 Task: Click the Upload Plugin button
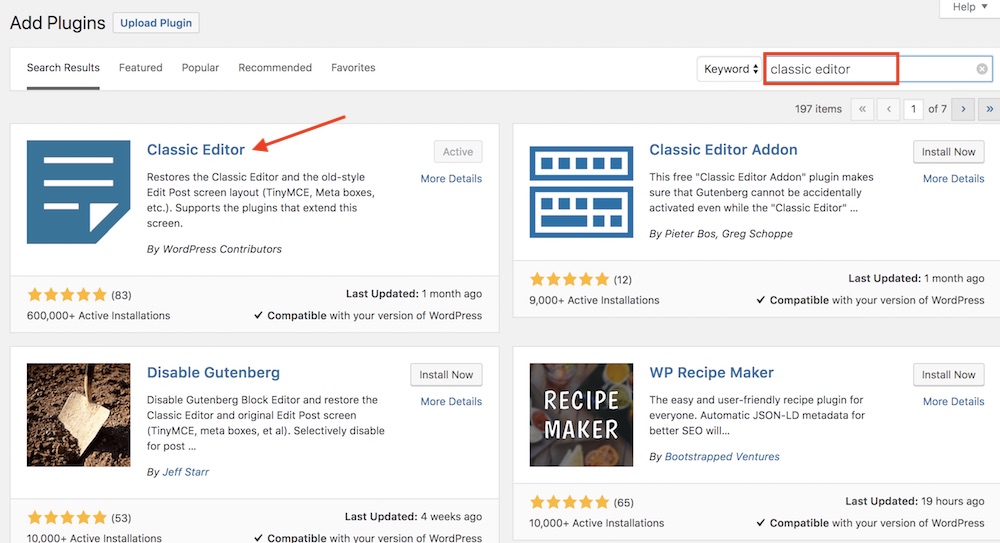[156, 23]
